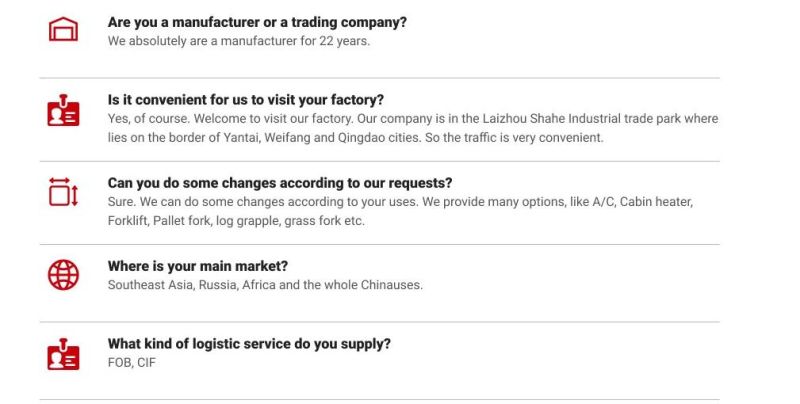Screen dimensions: 800x404
Task: Click the "FOB, CIF" answer text
Action: [132, 363]
